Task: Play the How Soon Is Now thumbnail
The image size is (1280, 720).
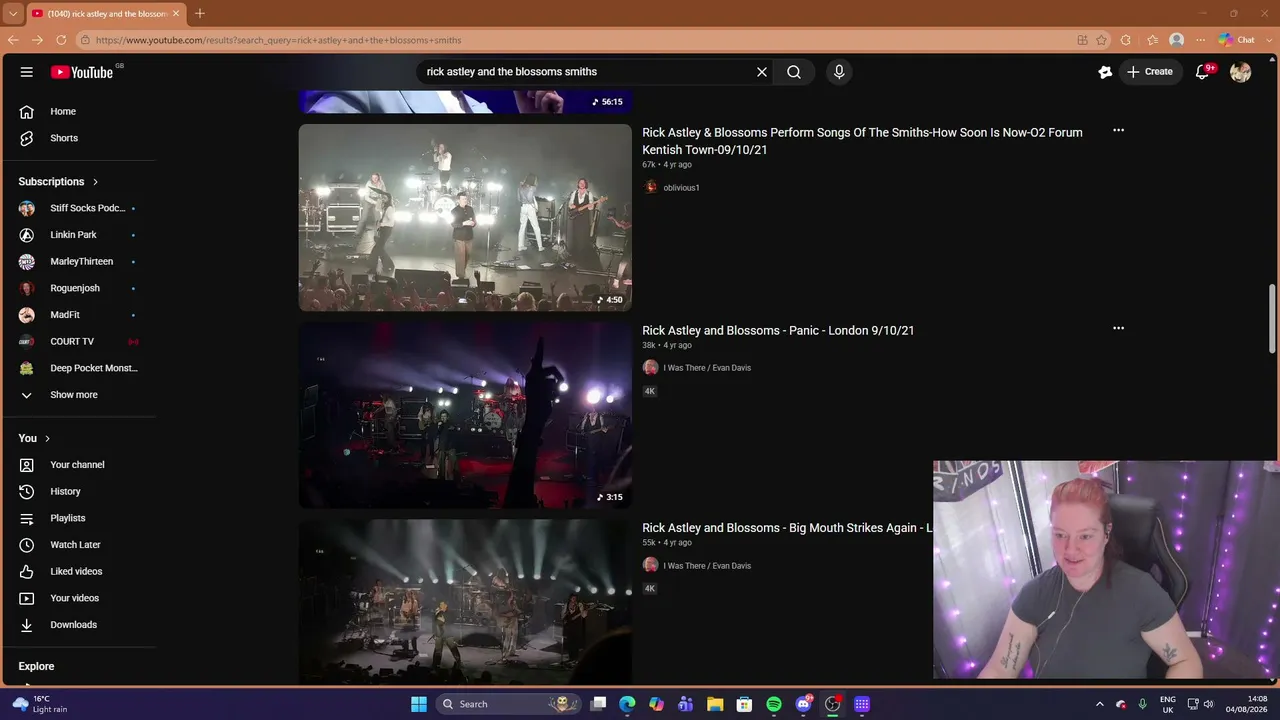Action: [465, 217]
